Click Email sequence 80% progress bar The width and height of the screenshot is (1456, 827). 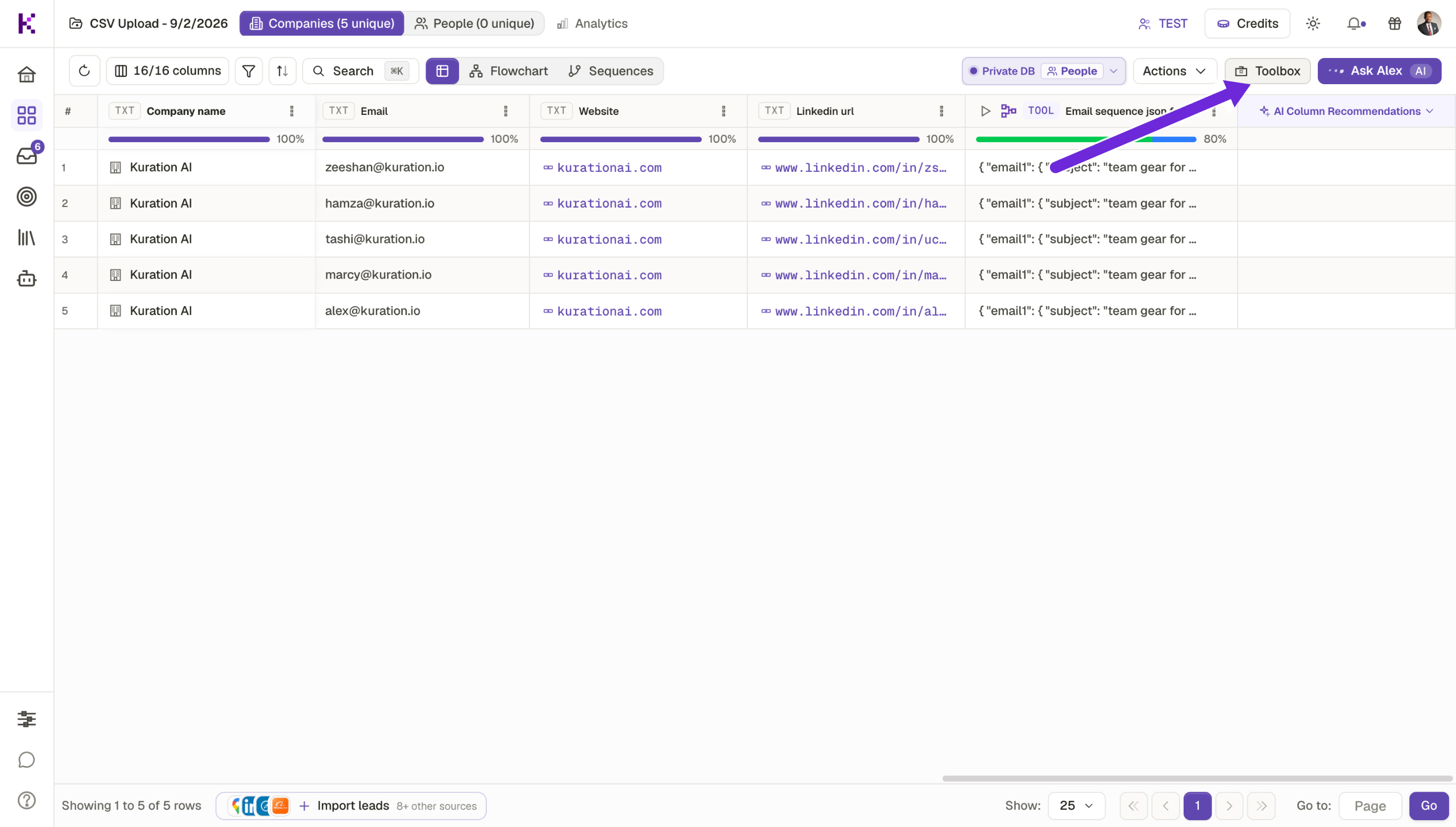pos(1086,139)
